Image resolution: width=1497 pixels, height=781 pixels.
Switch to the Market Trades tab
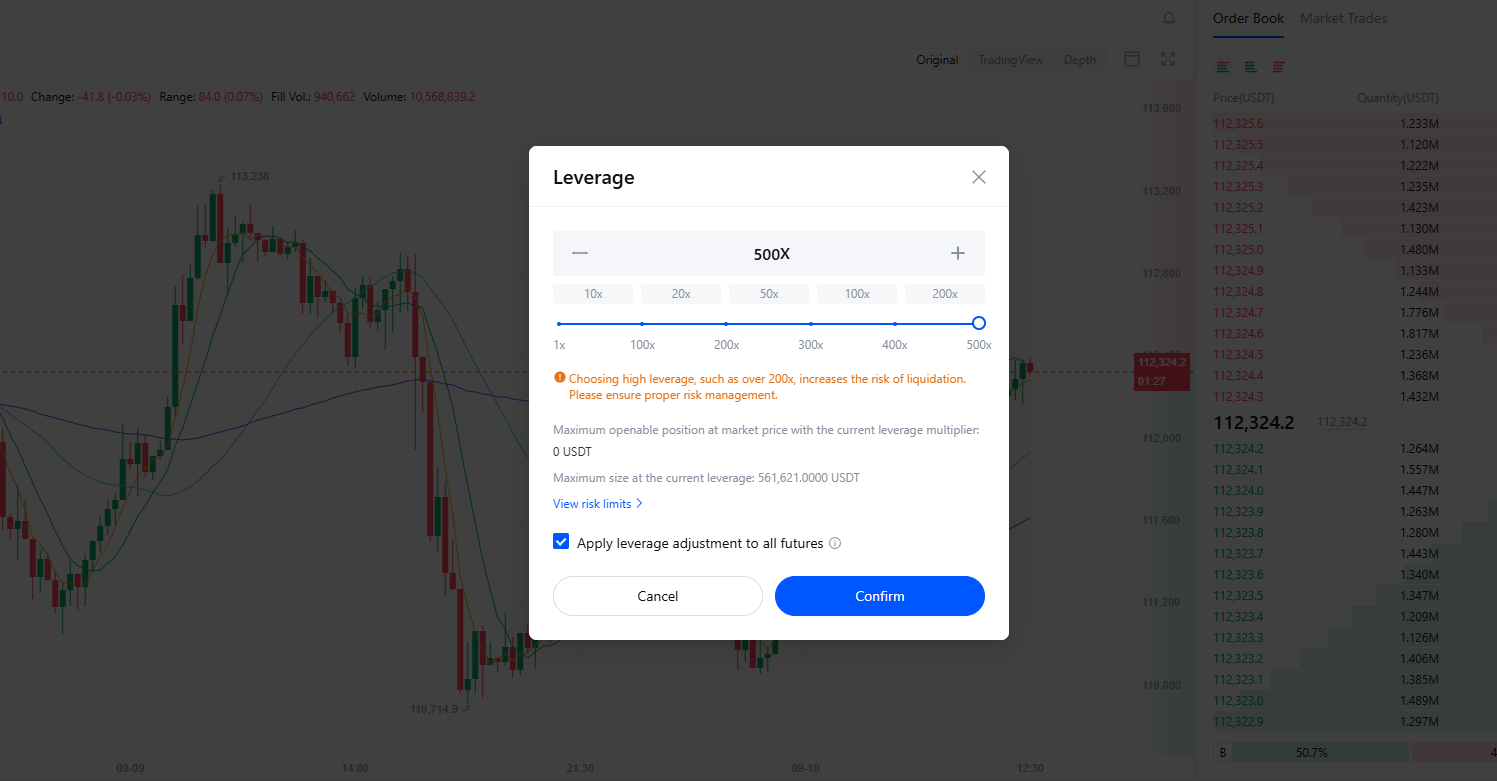1343,18
